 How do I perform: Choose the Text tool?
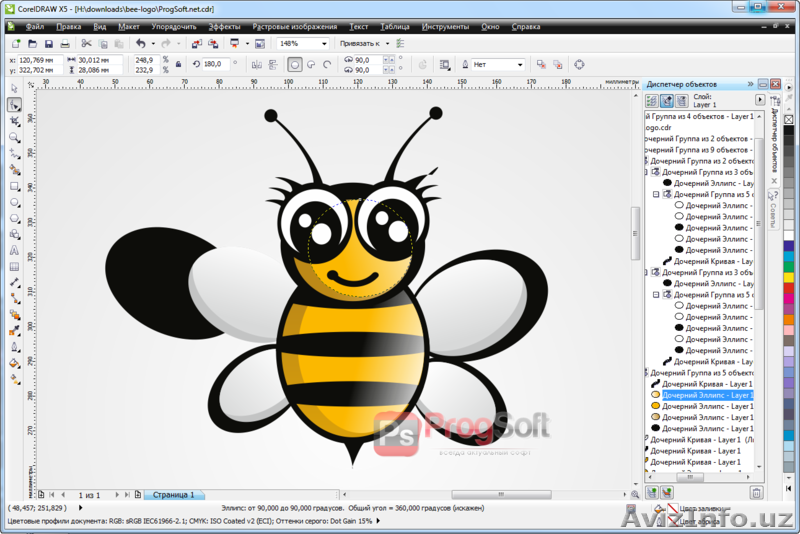pyautogui.click(x=14, y=251)
